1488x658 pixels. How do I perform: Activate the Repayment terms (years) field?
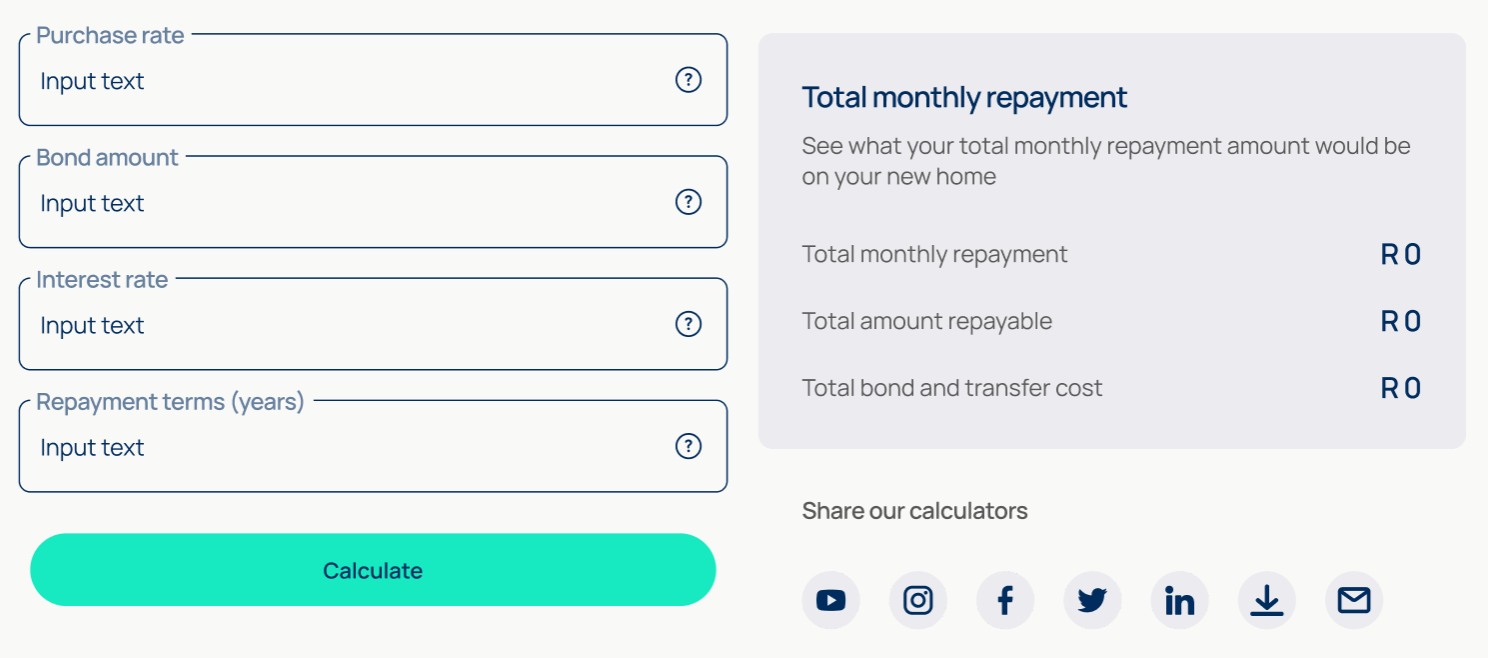point(373,446)
